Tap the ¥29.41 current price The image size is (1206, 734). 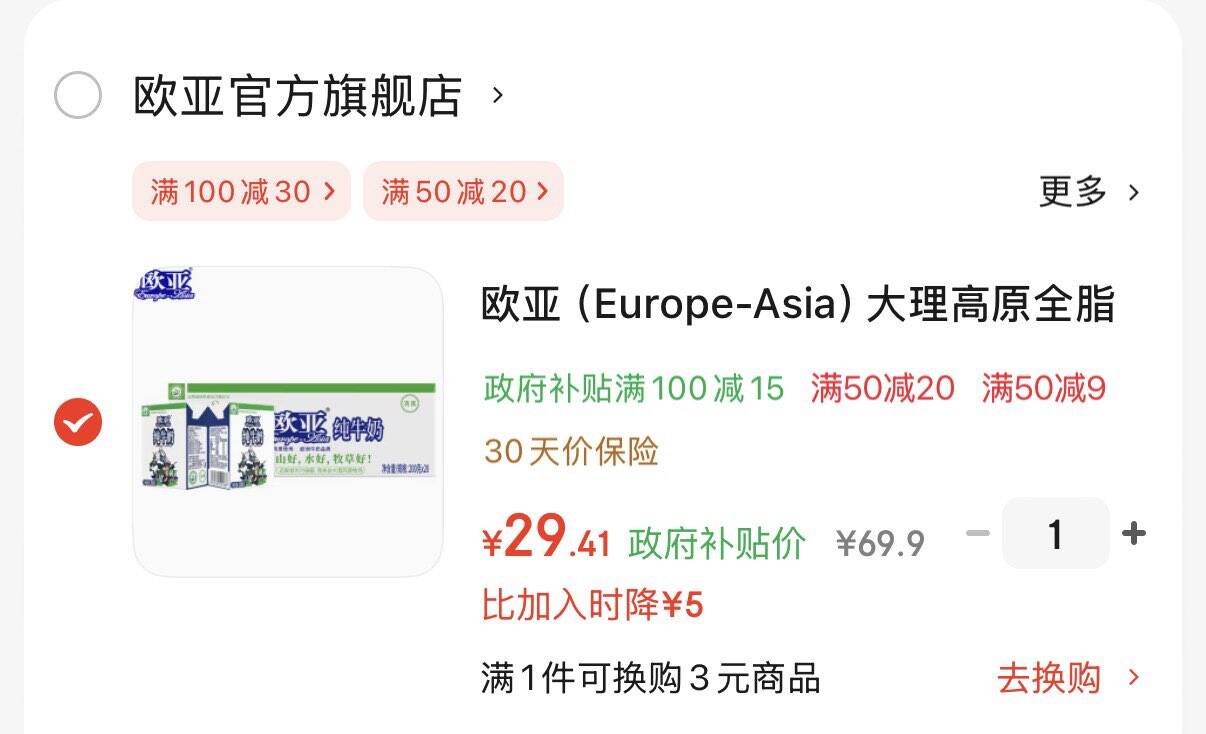[x=547, y=539]
